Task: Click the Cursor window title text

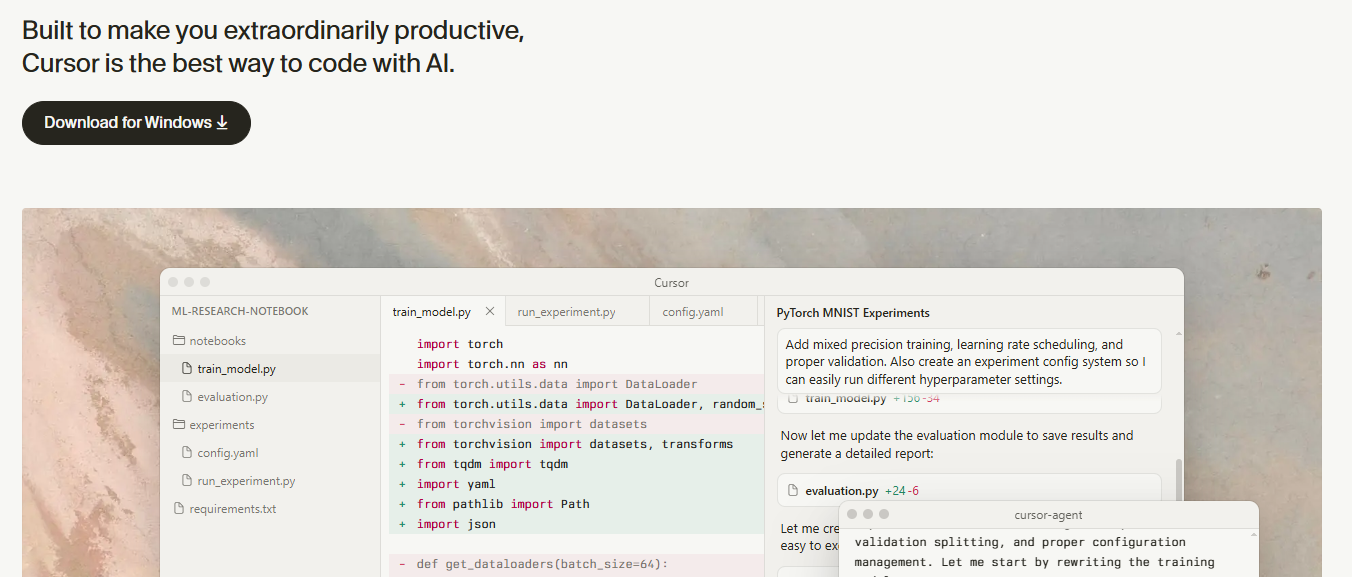Action: pyautogui.click(x=671, y=283)
